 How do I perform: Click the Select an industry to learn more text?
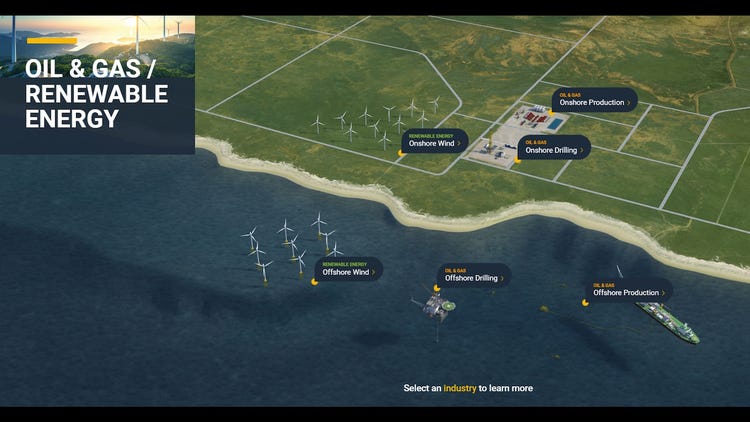468,388
